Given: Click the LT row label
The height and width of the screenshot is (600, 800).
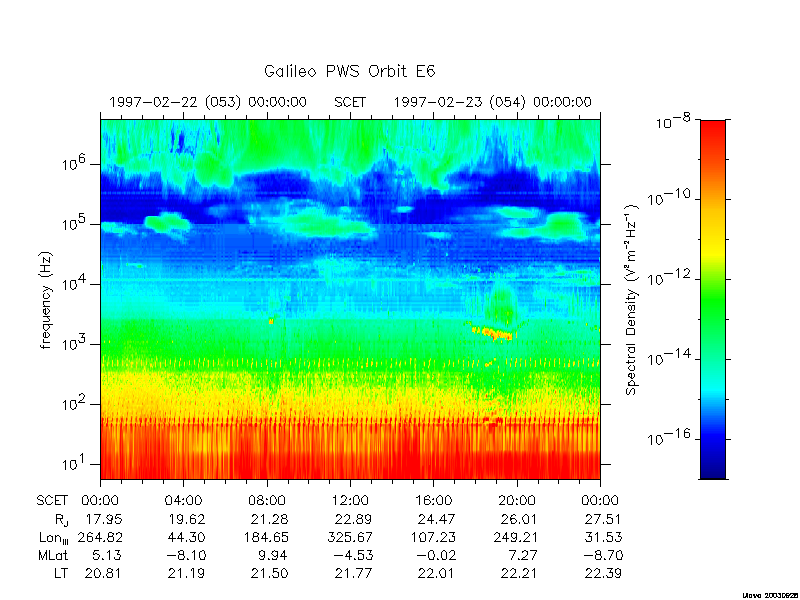Looking at the screenshot, I should (x=61, y=573).
